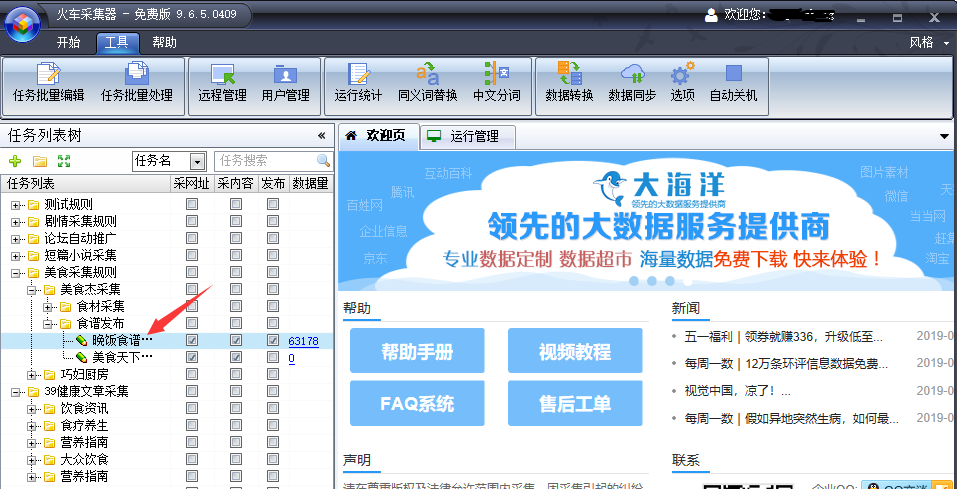Screen dimensions: 957x489
Task: Sort by the 数据量 column header
Action: point(310,183)
